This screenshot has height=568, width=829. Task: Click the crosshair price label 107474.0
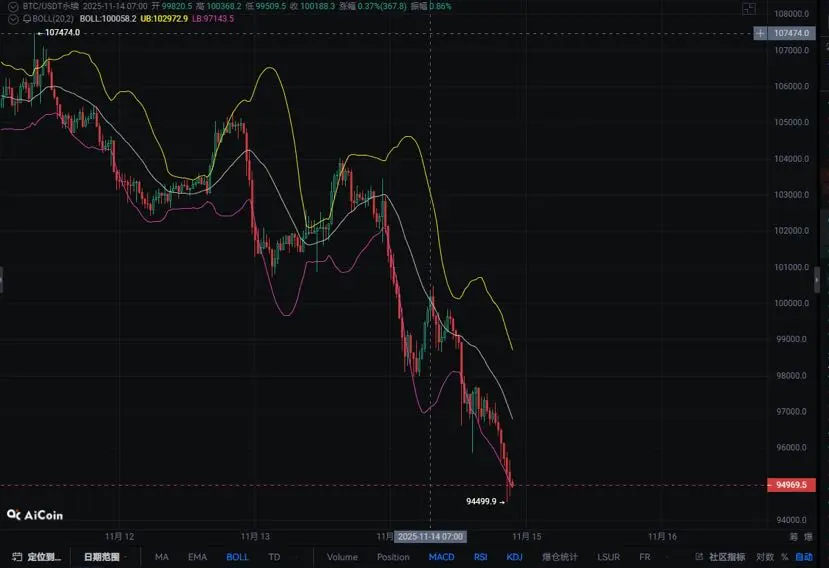pyautogui.click(x=791, y=33)
